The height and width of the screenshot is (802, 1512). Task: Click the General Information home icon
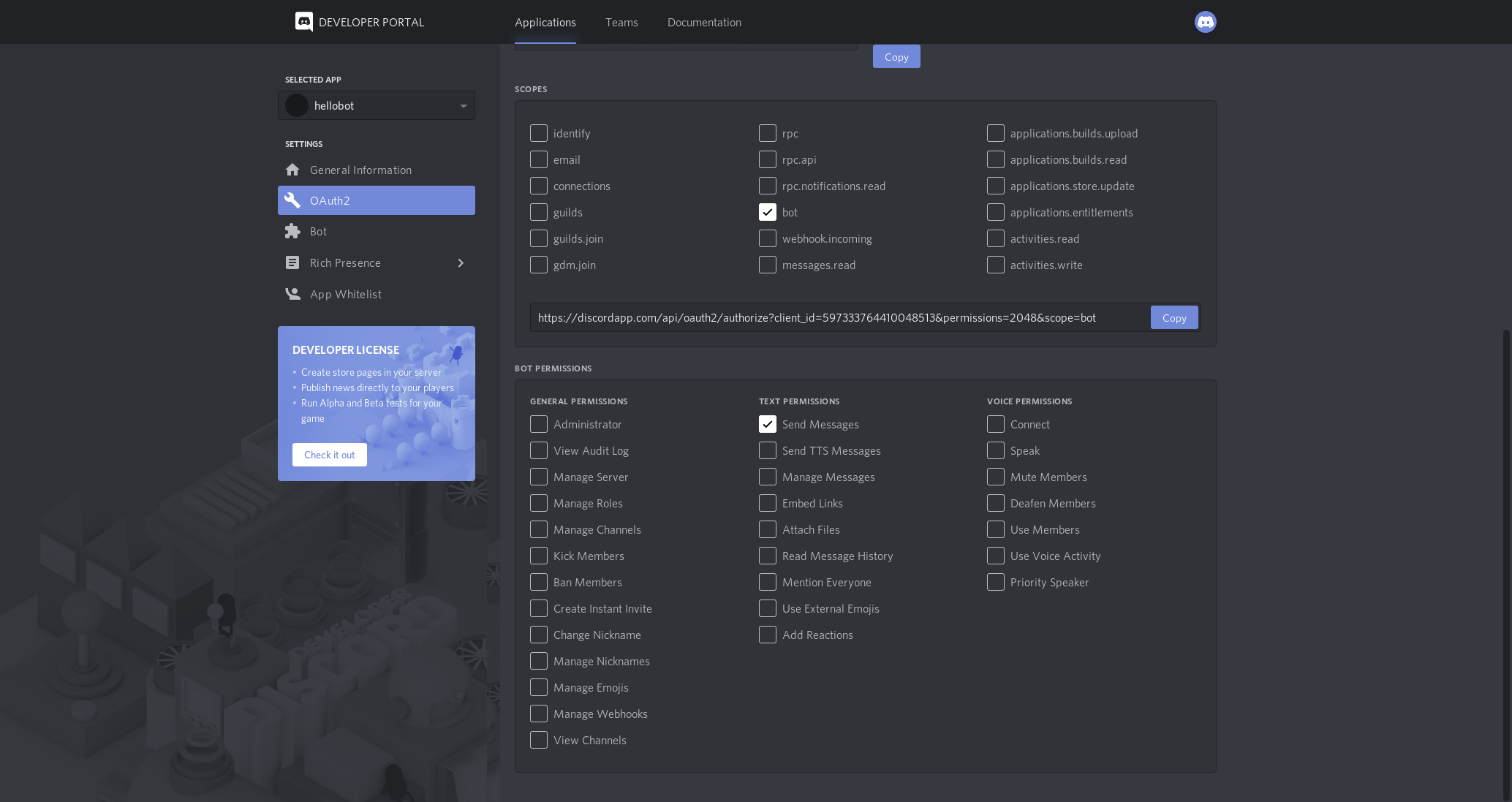pos(292,170)
